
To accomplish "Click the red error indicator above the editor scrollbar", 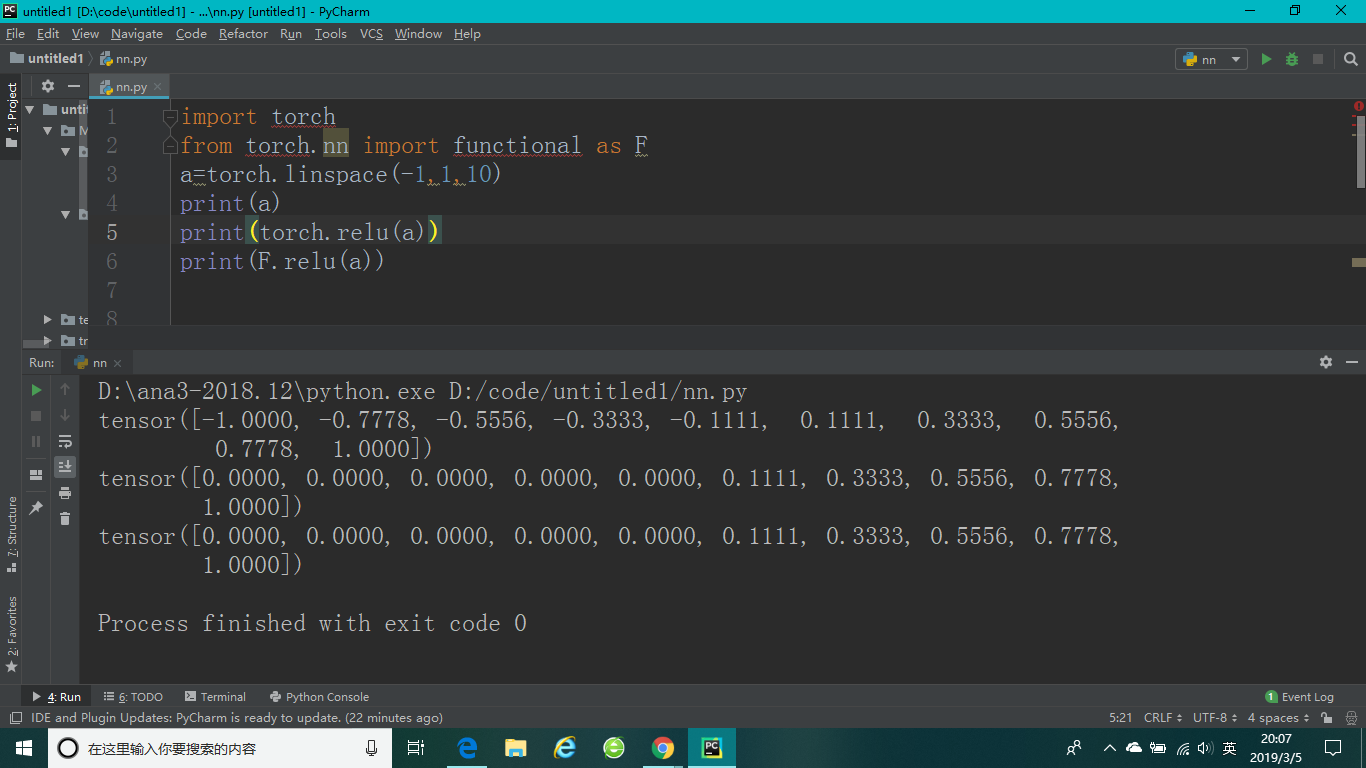I will tap(1359, 106).
